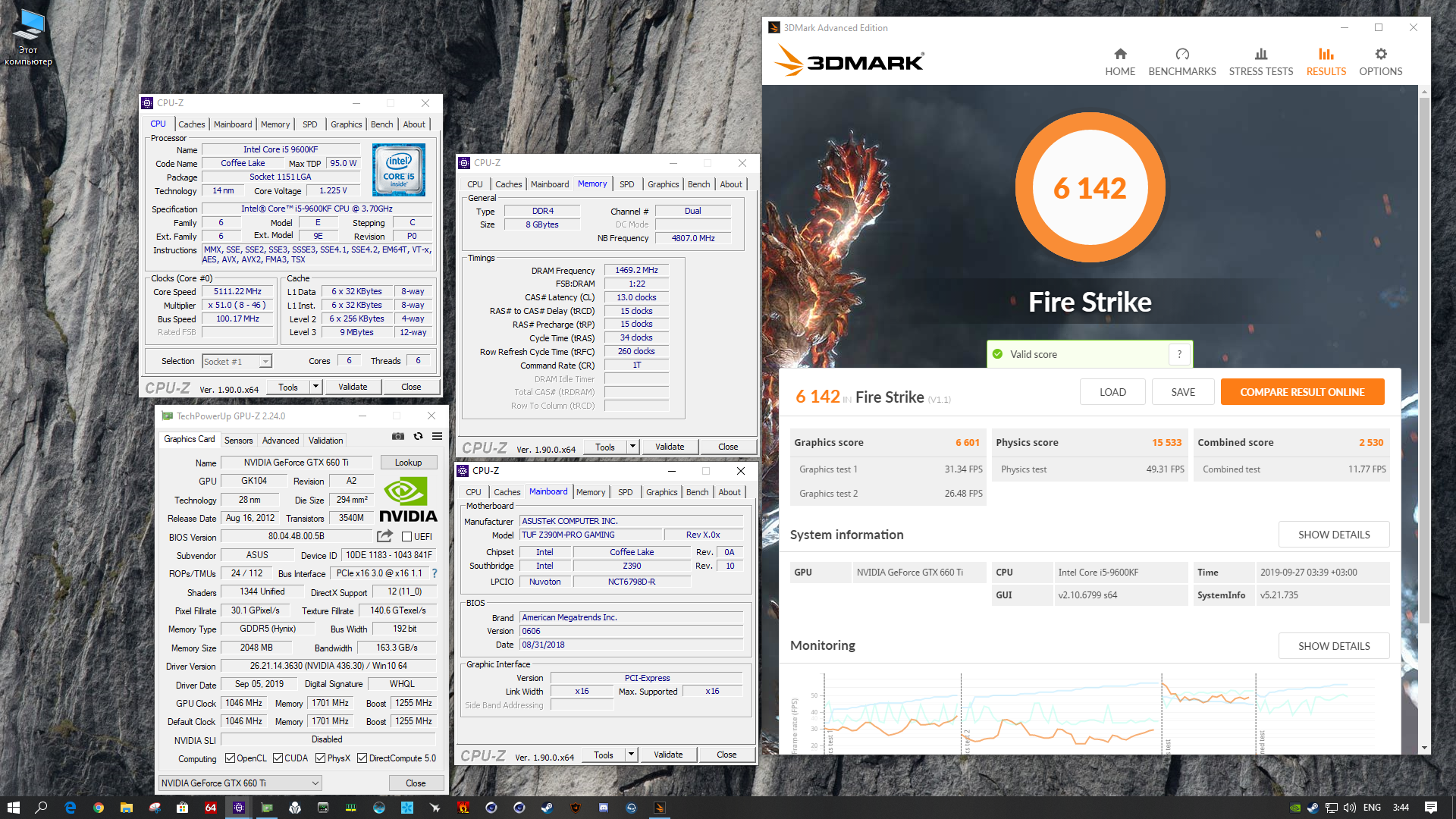This screenshot has width=1456, height=819.
Task: Switch to the Advanced tab in GPU-Z
Action: [281, 441]
